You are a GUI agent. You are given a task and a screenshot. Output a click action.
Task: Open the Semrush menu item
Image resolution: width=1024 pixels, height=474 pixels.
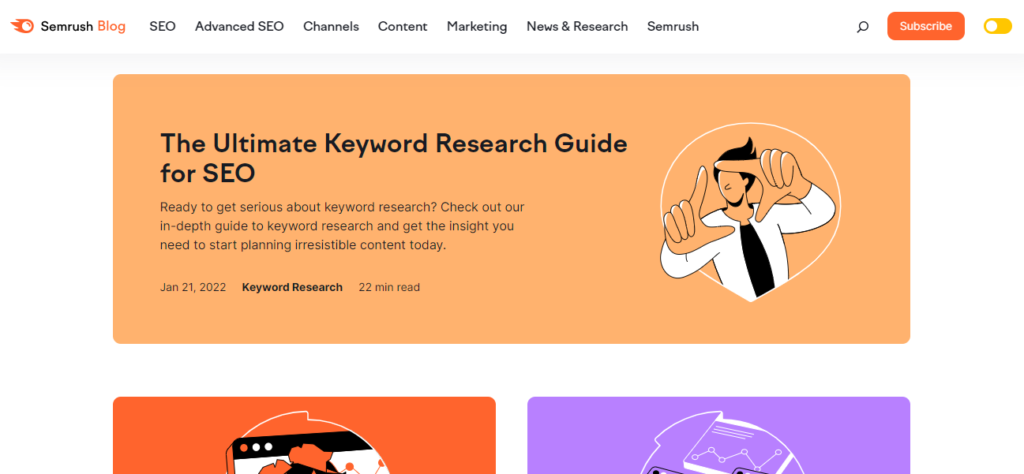coord(673,26)
